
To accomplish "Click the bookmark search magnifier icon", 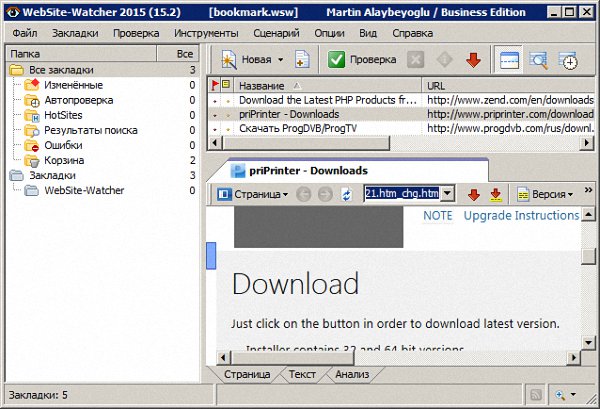I will click(538, 60).
